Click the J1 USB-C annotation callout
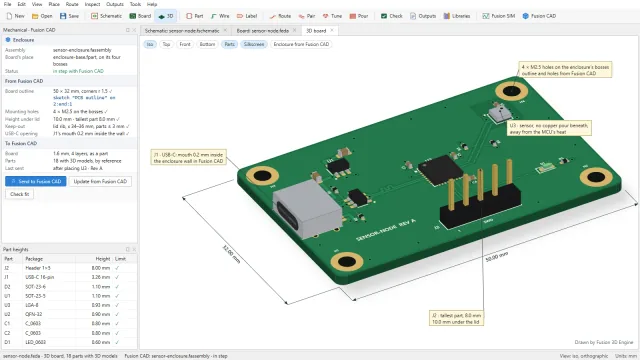640x360 pixels. tap(188, 158)
